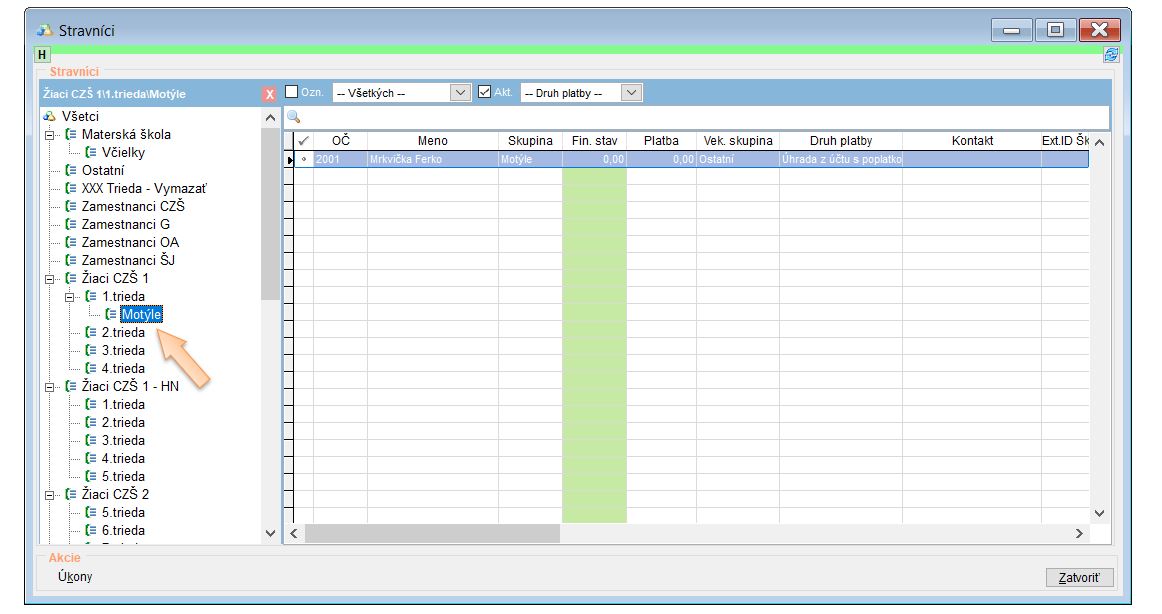Screen dimensions: 1162x614
Task: Collapse the Materská škola tree node
Action: point(50,135)
